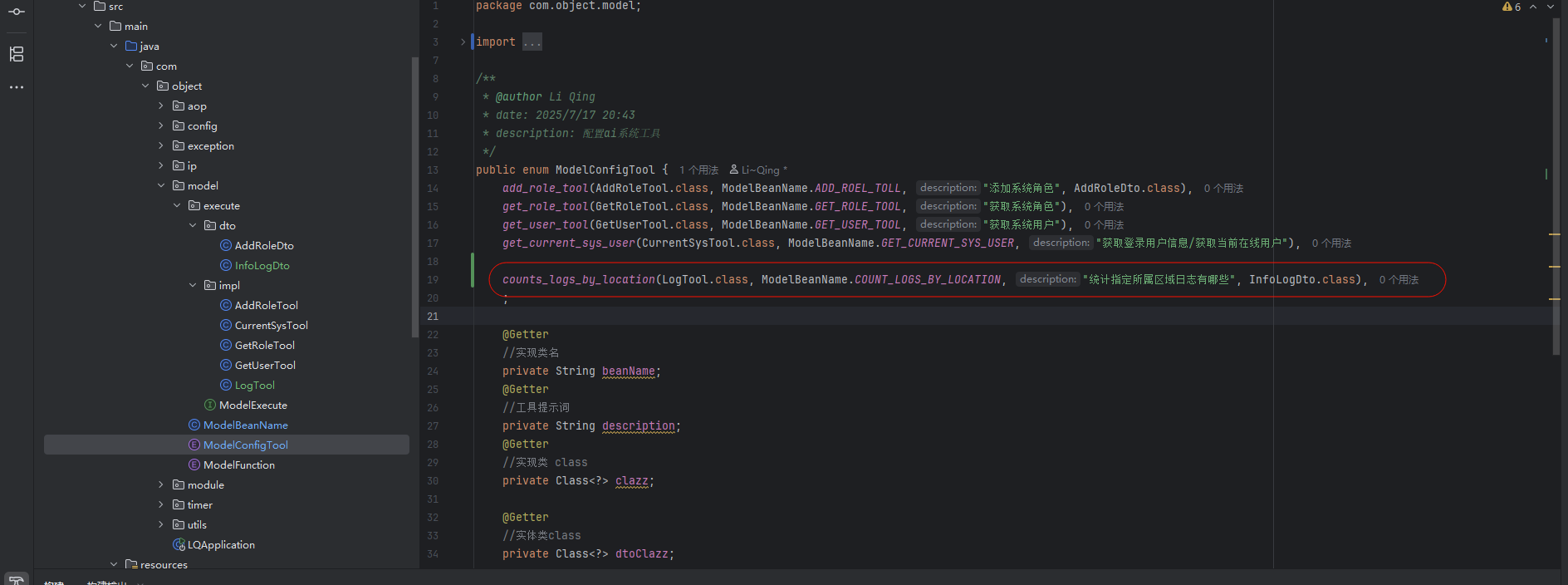Click the More tool windows ellipsis
Screen dimensions: 1568x585
pos(17,87)
